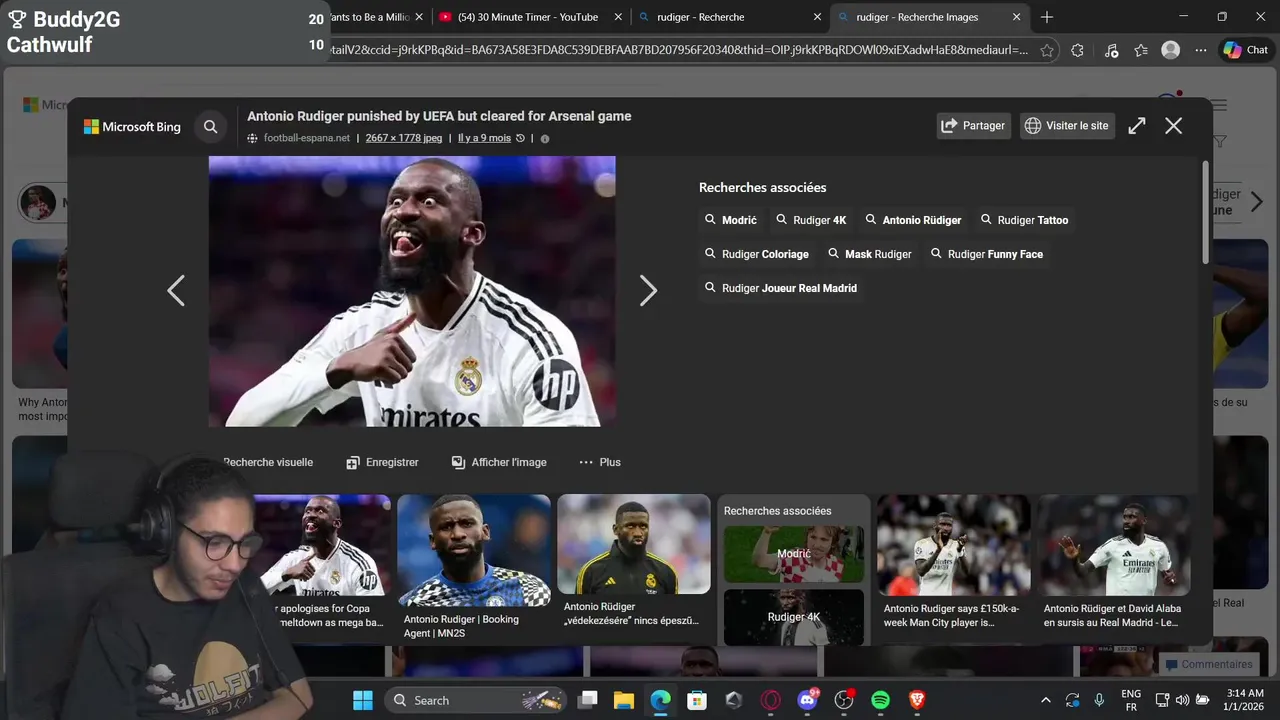The width and height of the screenshot is (1280, 720).
Task: Select Rudiger Tattoo related search chip
Action: click(1024, 220)
